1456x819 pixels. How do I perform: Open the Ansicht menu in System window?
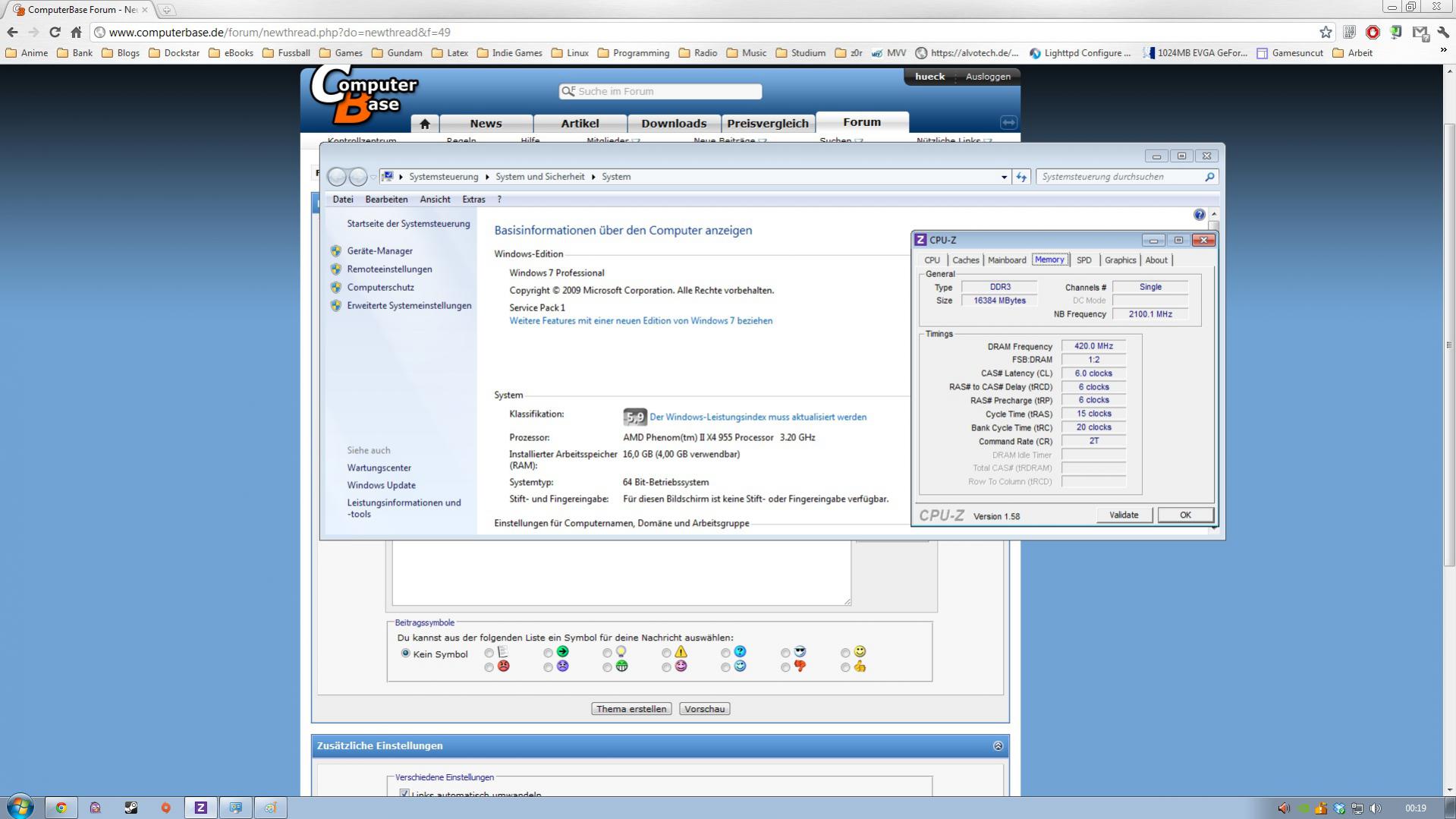(x=435, y=200)
